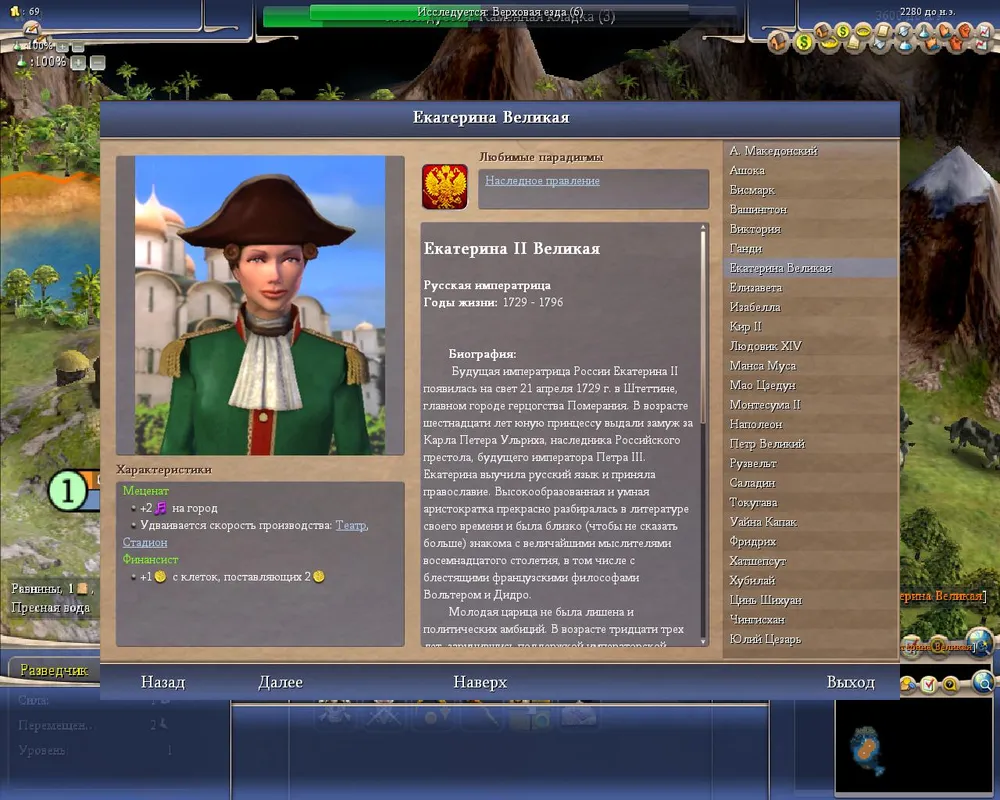The width and height of the screenshot is (1000, 800).
Task: Close the Civilopedia with Выход
Action: (851, 682)
